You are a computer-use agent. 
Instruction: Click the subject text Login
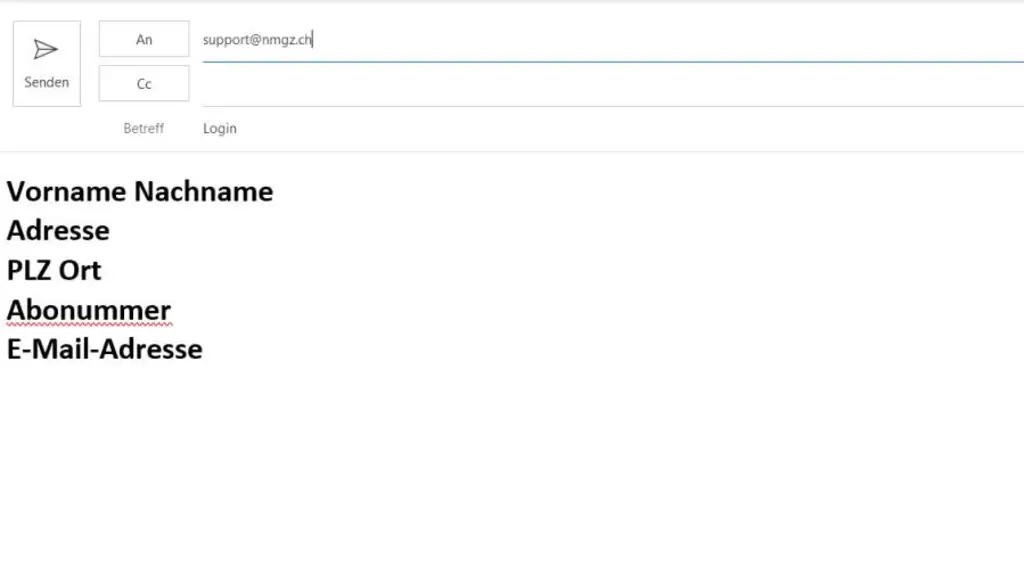pos(220,128)
